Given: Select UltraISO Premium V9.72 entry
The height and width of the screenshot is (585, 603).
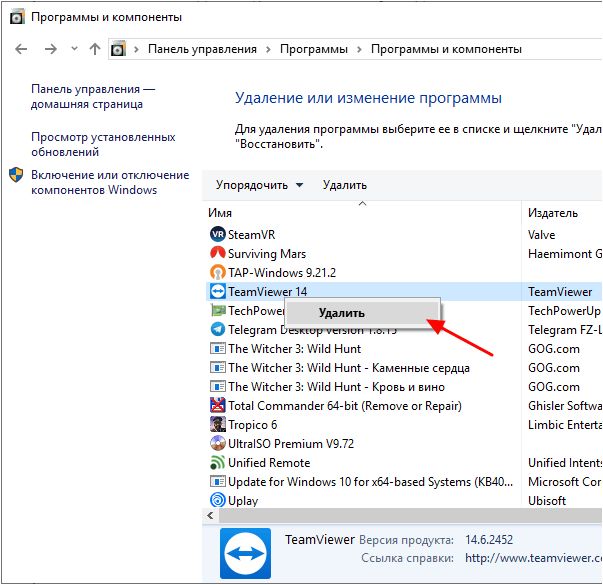Looking at the screenshot, I should click(291, 443).
